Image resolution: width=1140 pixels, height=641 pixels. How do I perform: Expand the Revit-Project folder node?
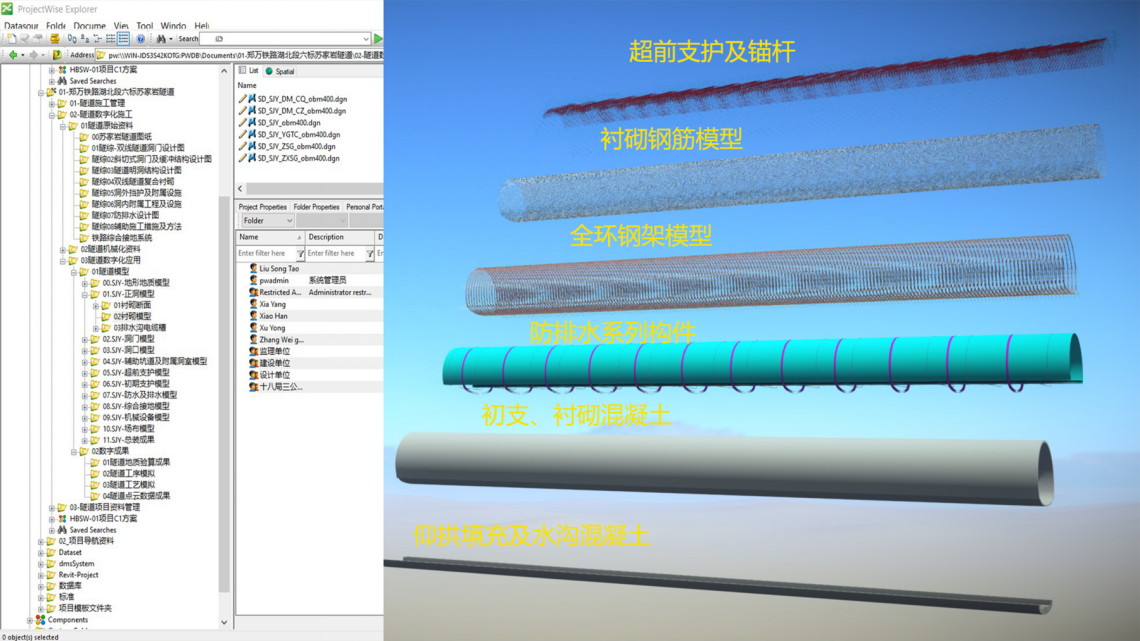pos(40,575)
